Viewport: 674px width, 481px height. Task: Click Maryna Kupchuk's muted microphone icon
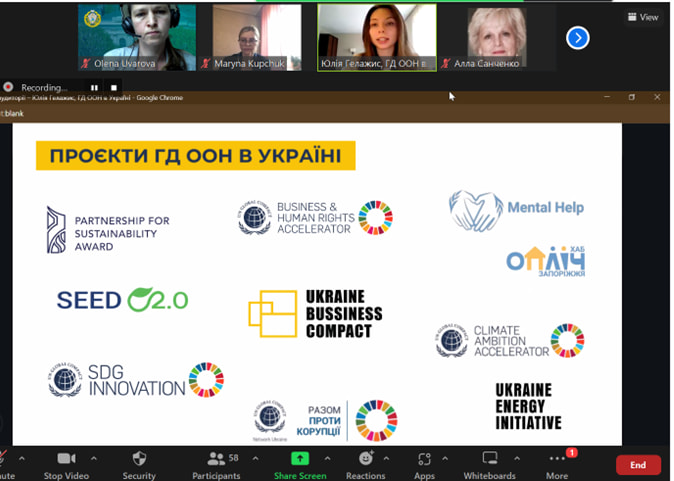tap(205, 64)
